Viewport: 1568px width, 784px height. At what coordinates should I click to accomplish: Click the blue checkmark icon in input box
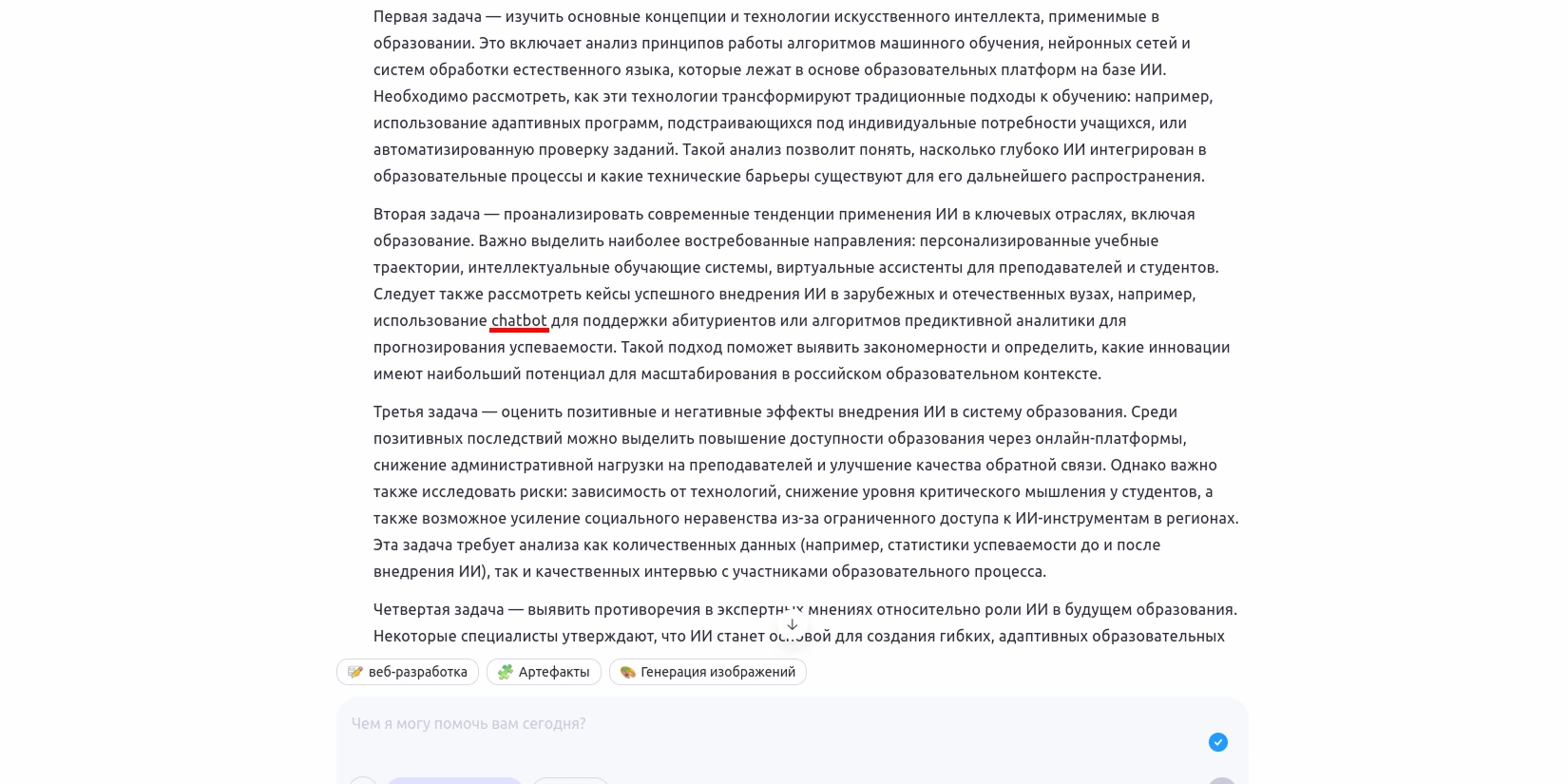tap(1217, 742)
